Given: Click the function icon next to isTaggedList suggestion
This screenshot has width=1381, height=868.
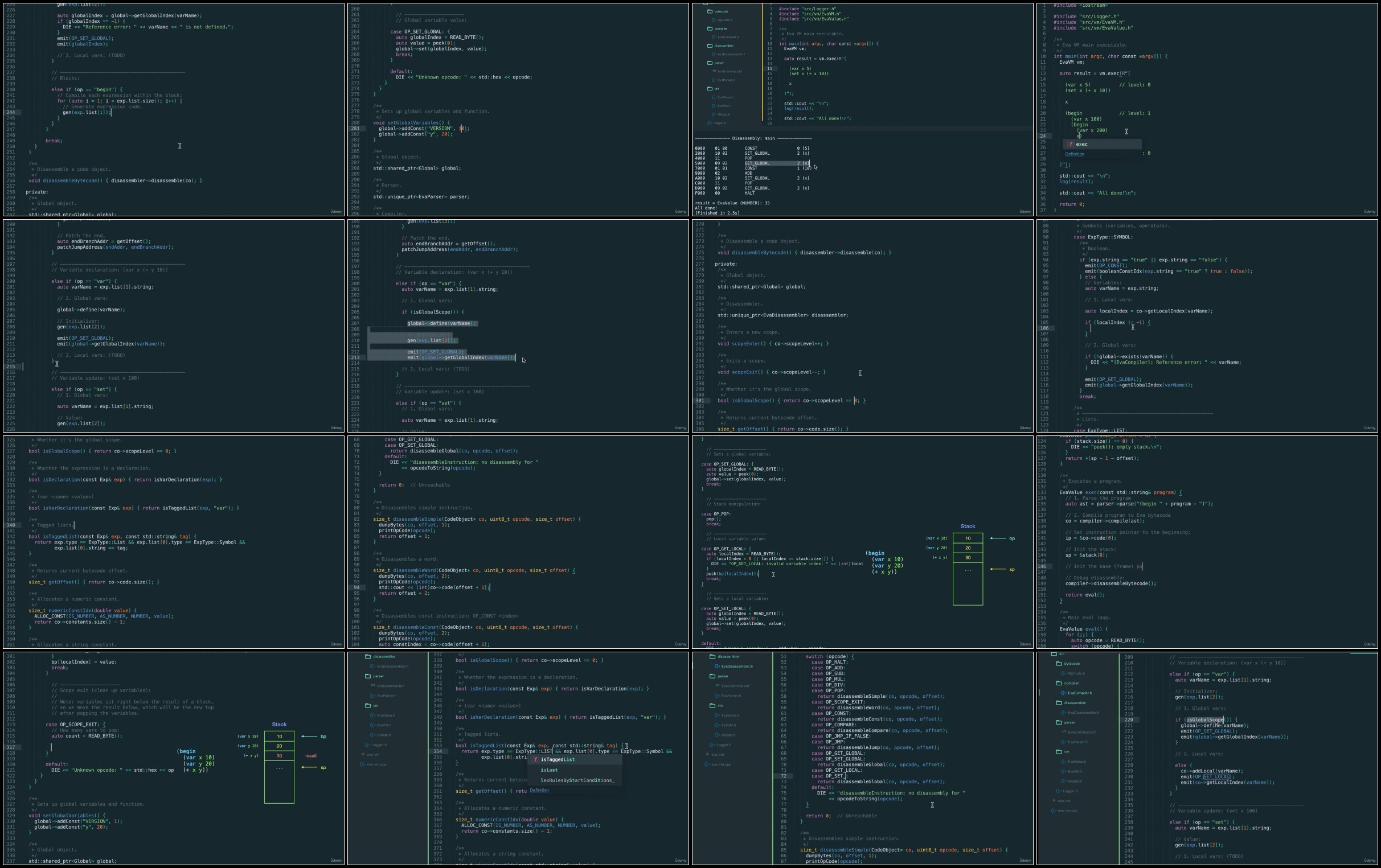Looking at the screenshot, I should (535, 760).
